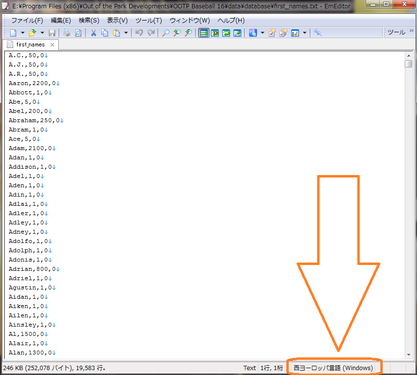The image size is (417, 375).
Task: Open the ヘルプ(H) menu
Action: [231, 21]
